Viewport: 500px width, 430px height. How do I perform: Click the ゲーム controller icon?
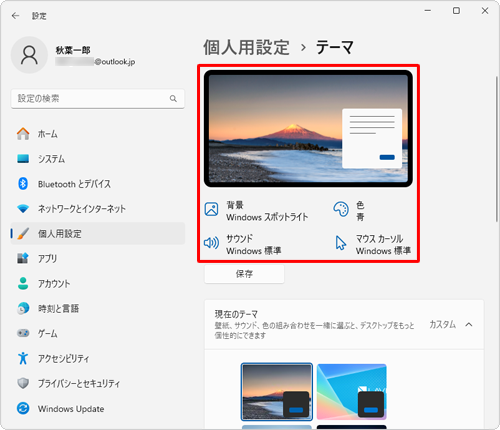point(23,333)
